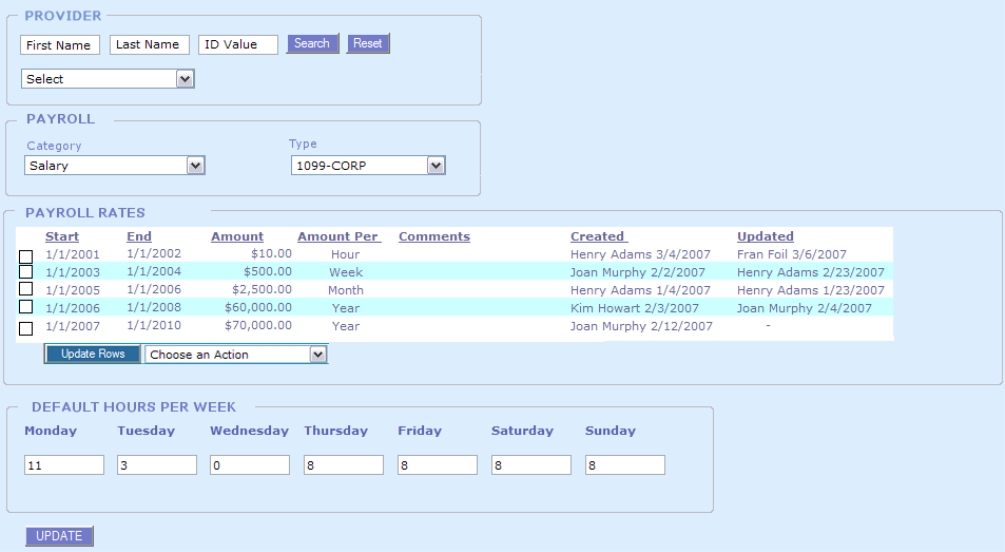This screenshot has height=552, width=1005.
Task: Toggle checkbox for the $70,000.00 row
Action: pyautogui.click(x=27, y=327)
